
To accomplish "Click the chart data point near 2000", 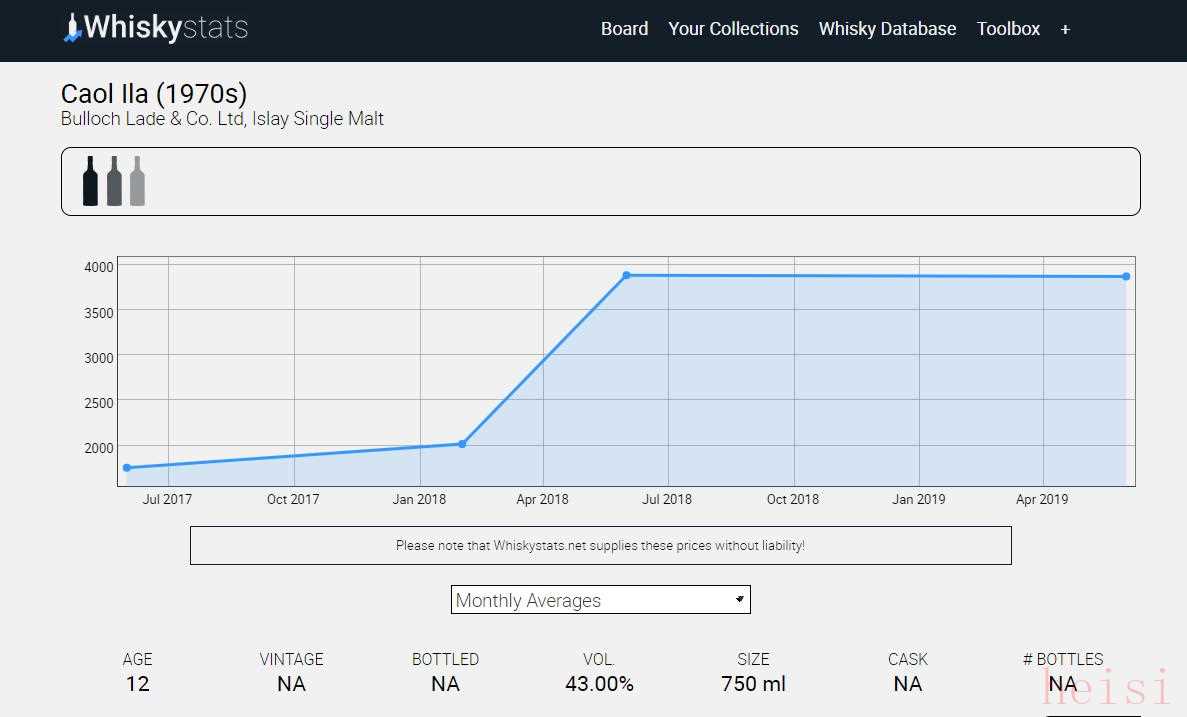I will [462, 444].
